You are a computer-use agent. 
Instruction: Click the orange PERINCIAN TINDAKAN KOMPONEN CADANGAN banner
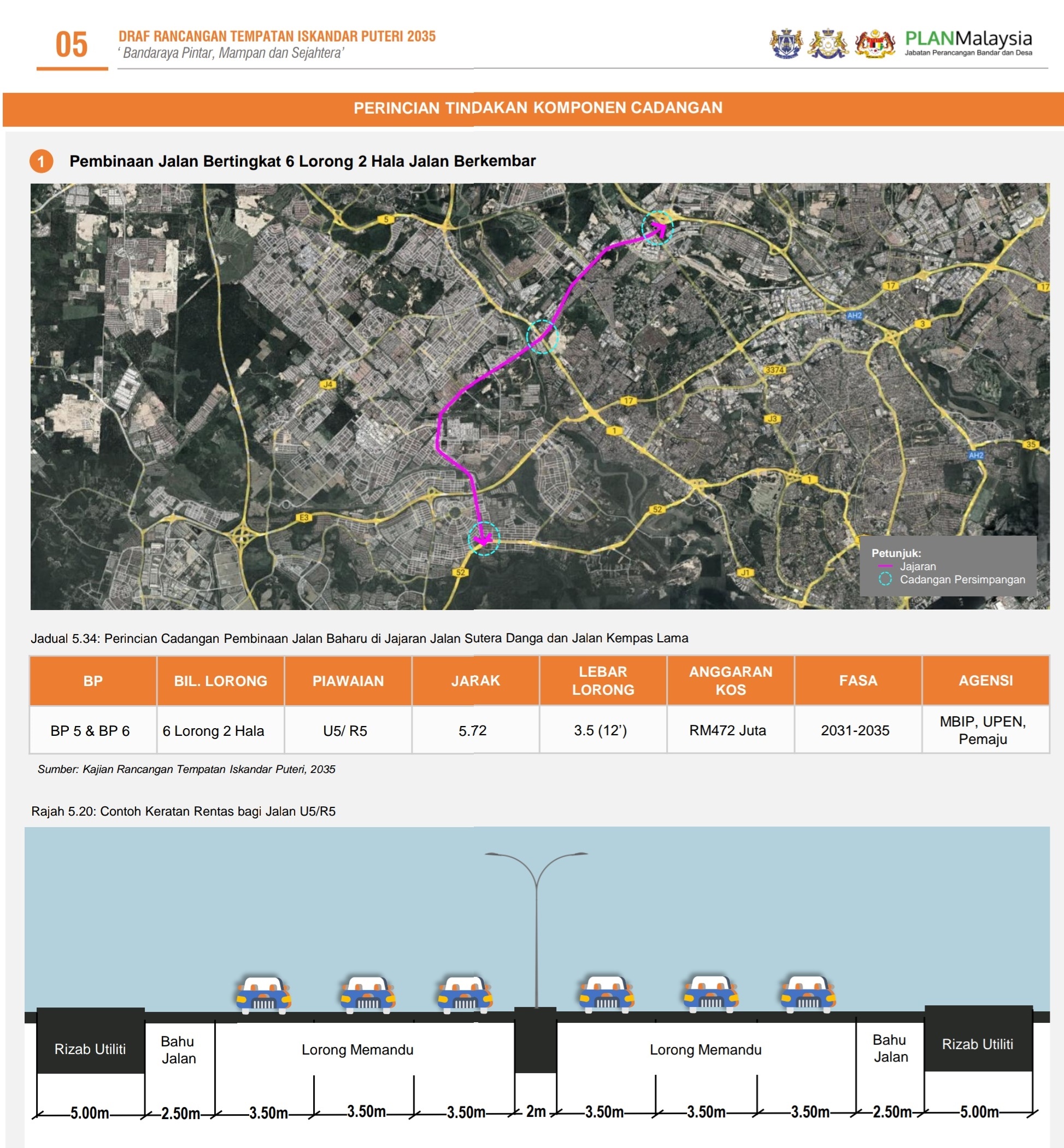click(x=538, y=108)
